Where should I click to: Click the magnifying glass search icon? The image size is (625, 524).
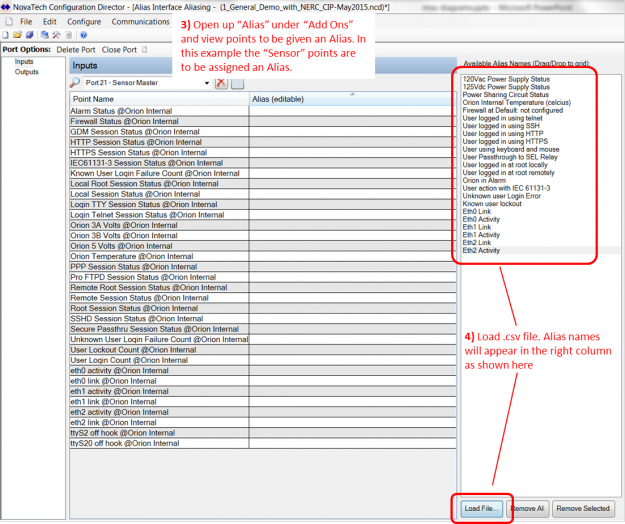(x=75, y=82)
